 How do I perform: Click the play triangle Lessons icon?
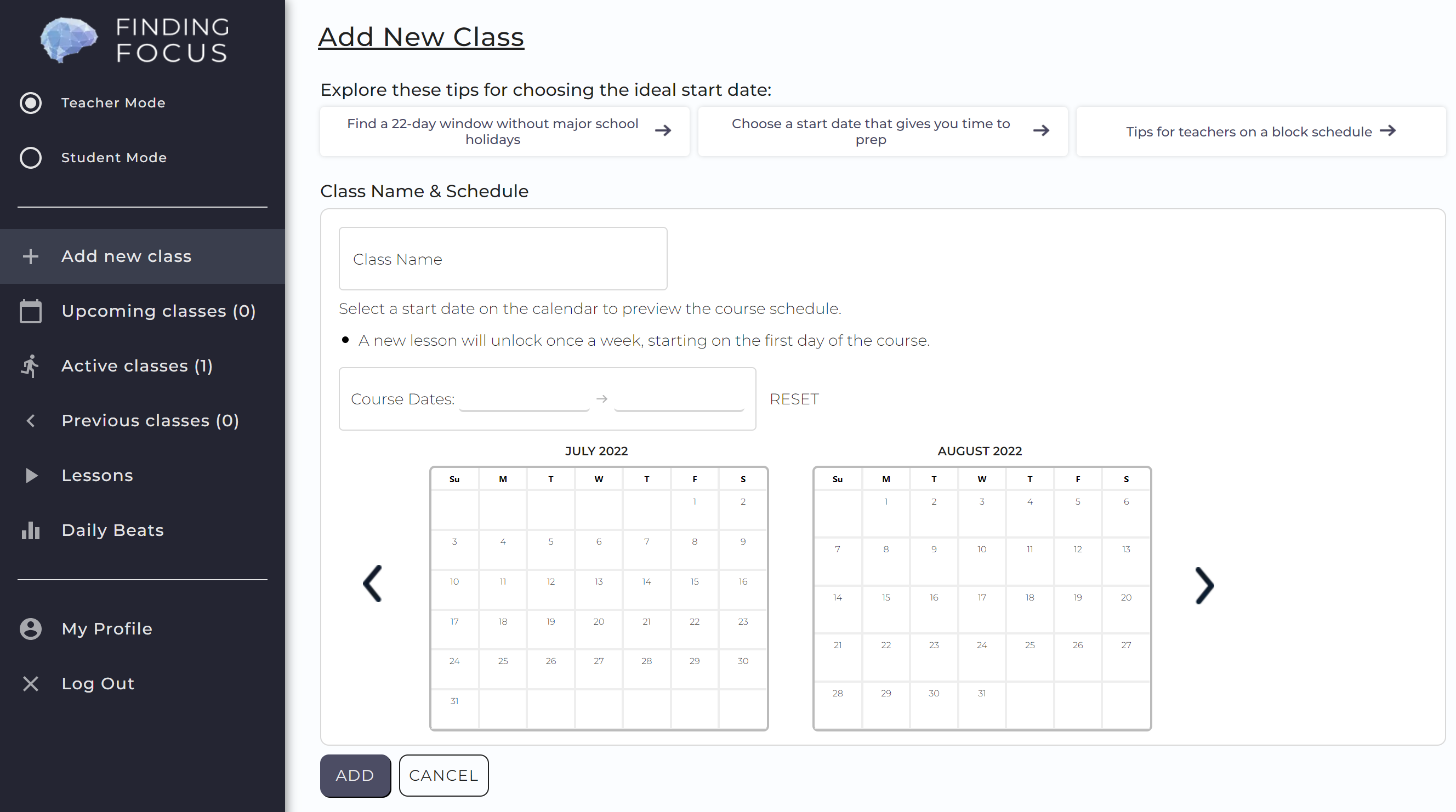coord(32,475)
